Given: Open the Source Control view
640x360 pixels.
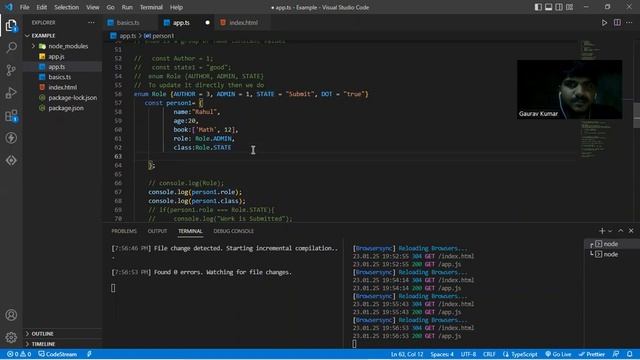Looking at the screenshot, I should click(x=11, y=70).
